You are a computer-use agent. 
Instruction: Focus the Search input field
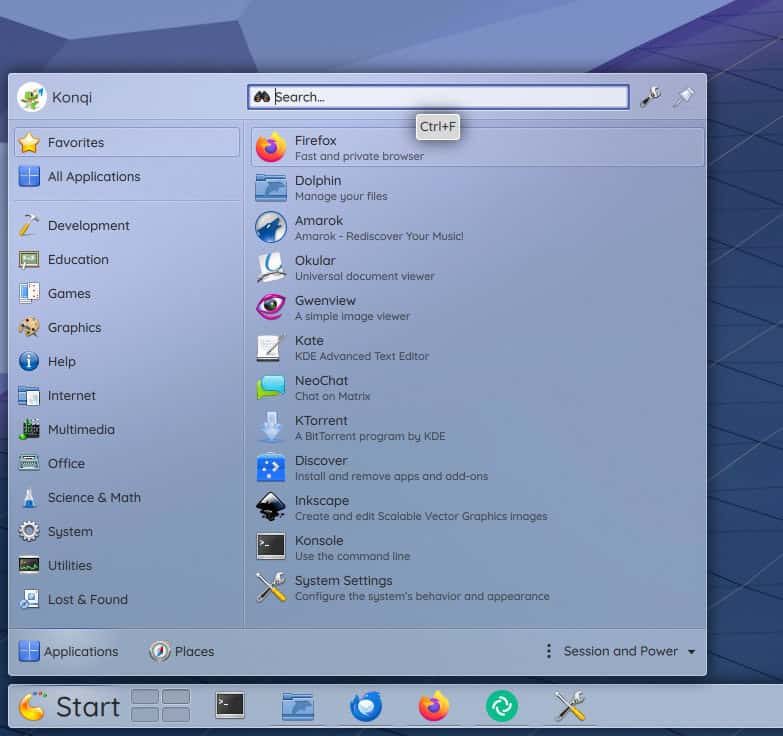pos(438,97)
